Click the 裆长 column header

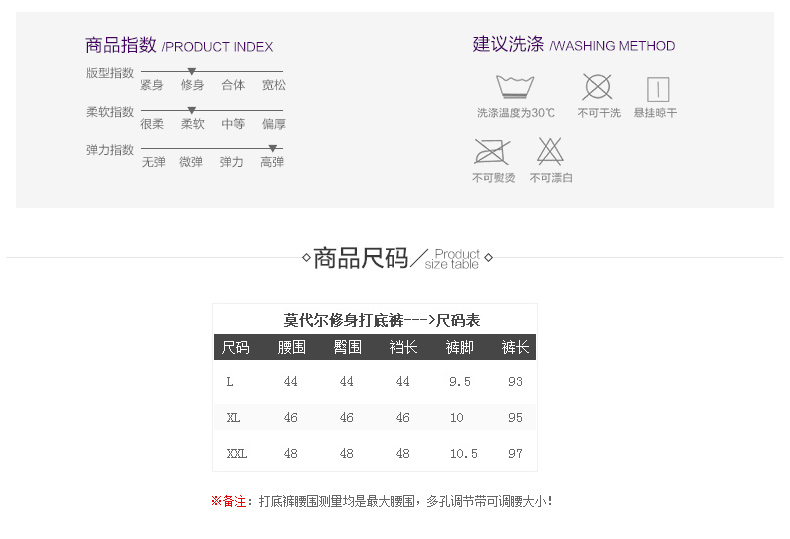(403, 347)
